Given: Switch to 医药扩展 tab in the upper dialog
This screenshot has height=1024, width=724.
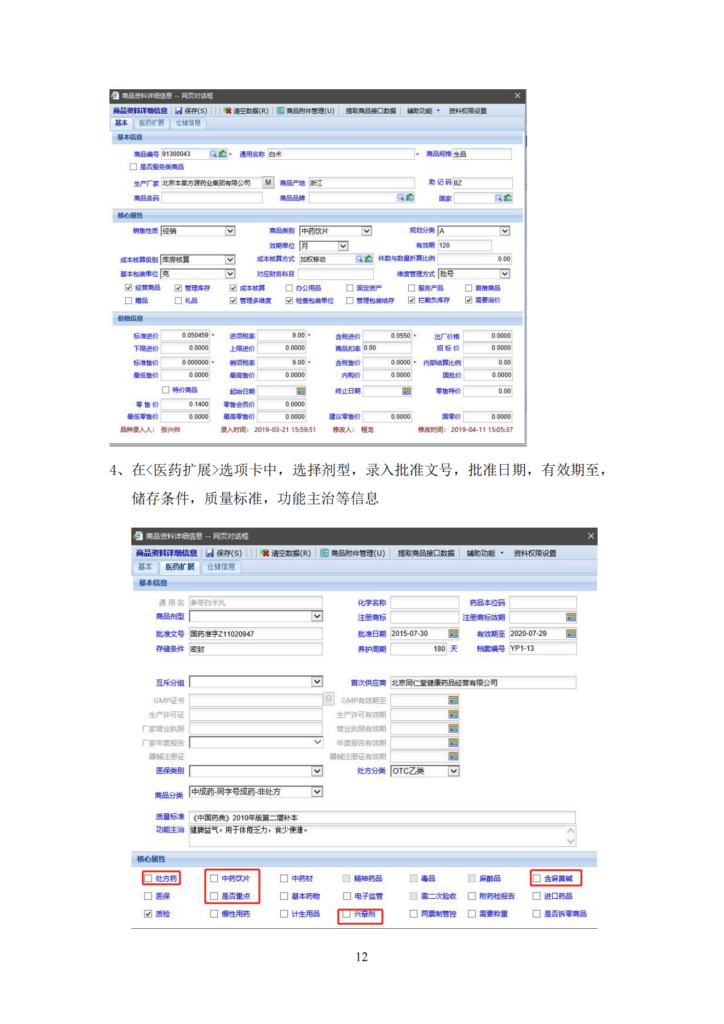Looking at the screenshot, I should click(x=151, y=123).
